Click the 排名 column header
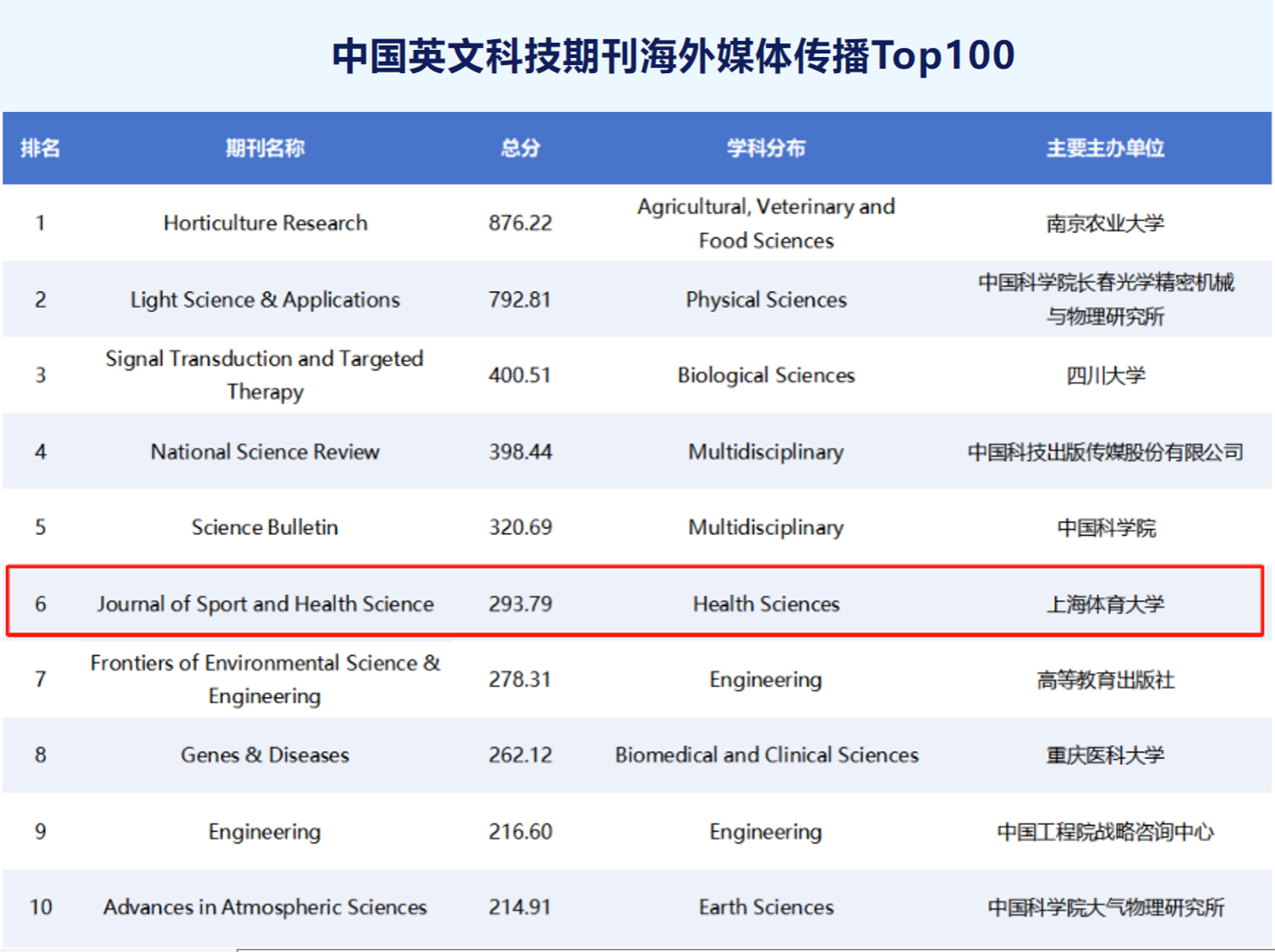Image resolution: width=1275 pixels, height=952 pixels. point(40,148)
